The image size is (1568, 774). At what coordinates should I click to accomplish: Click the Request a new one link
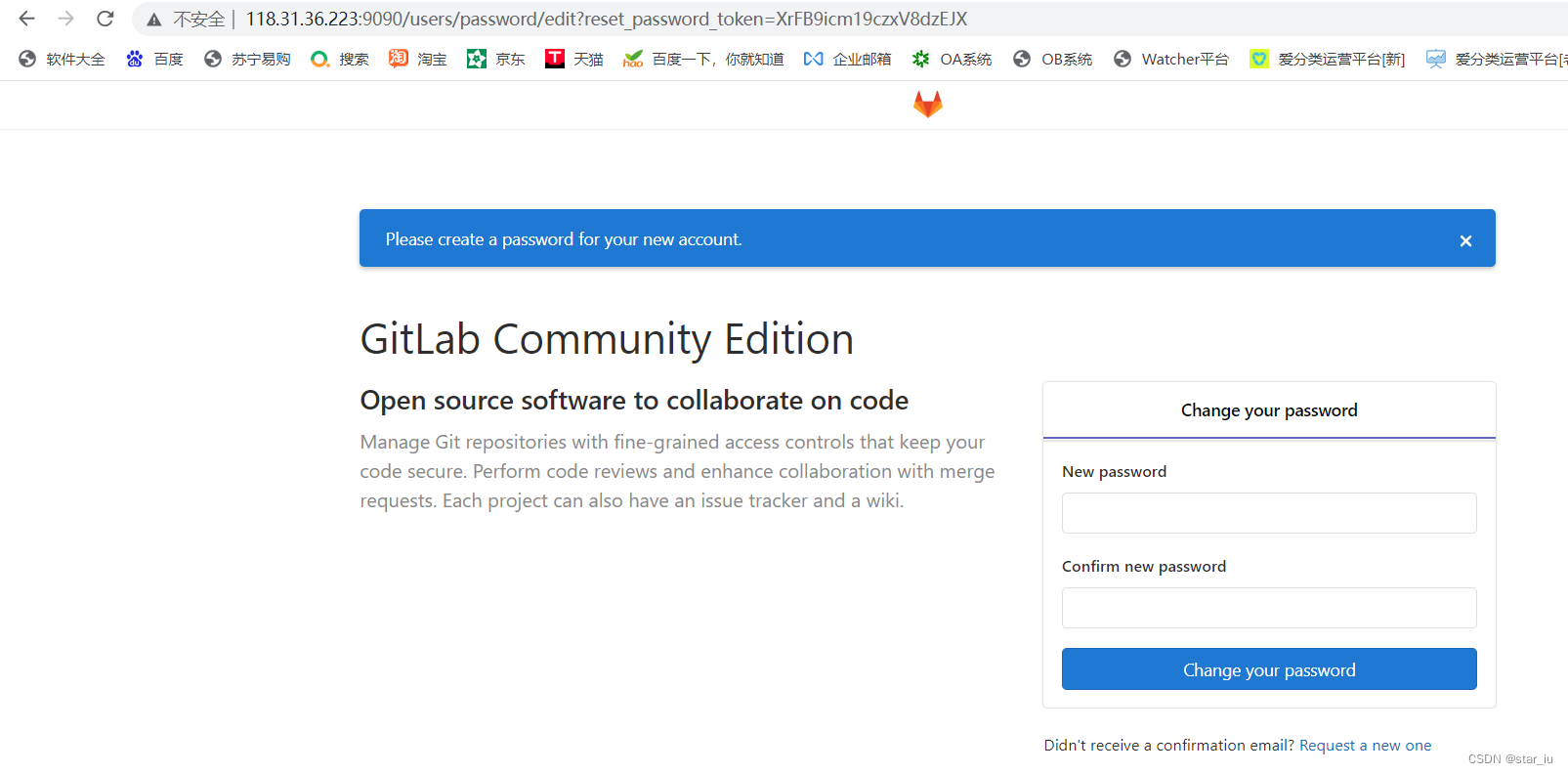(1365, 745)
